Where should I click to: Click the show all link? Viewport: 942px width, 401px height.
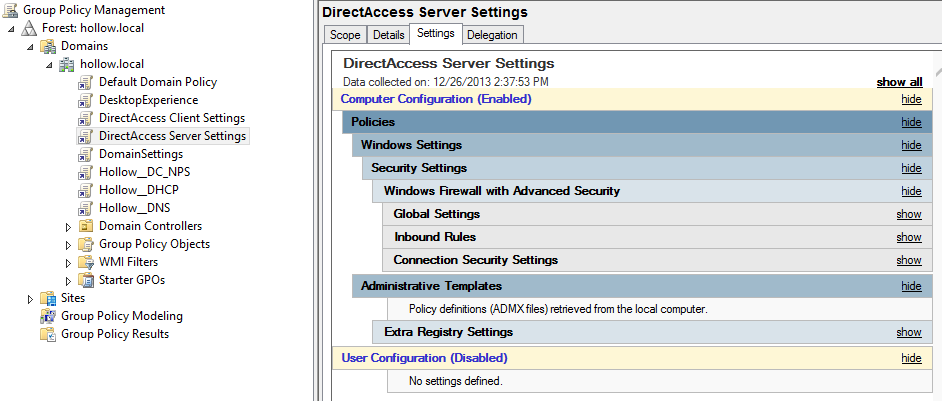[899, 82]
